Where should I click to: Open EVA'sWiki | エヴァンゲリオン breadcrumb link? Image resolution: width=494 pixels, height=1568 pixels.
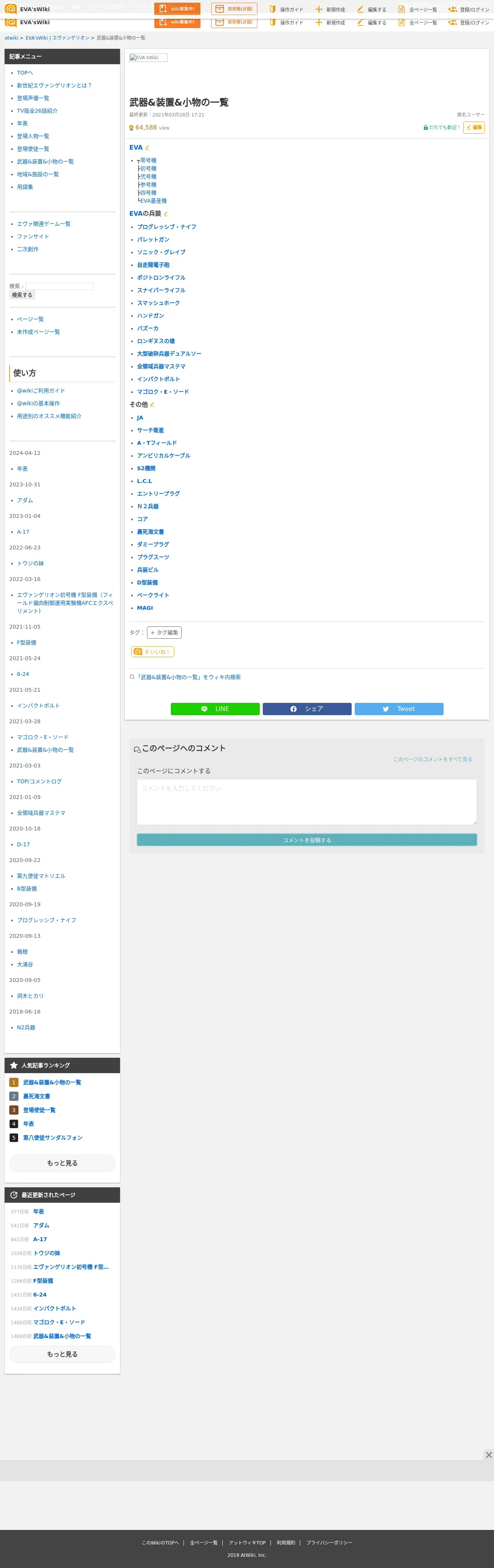[x=57, y=38]
